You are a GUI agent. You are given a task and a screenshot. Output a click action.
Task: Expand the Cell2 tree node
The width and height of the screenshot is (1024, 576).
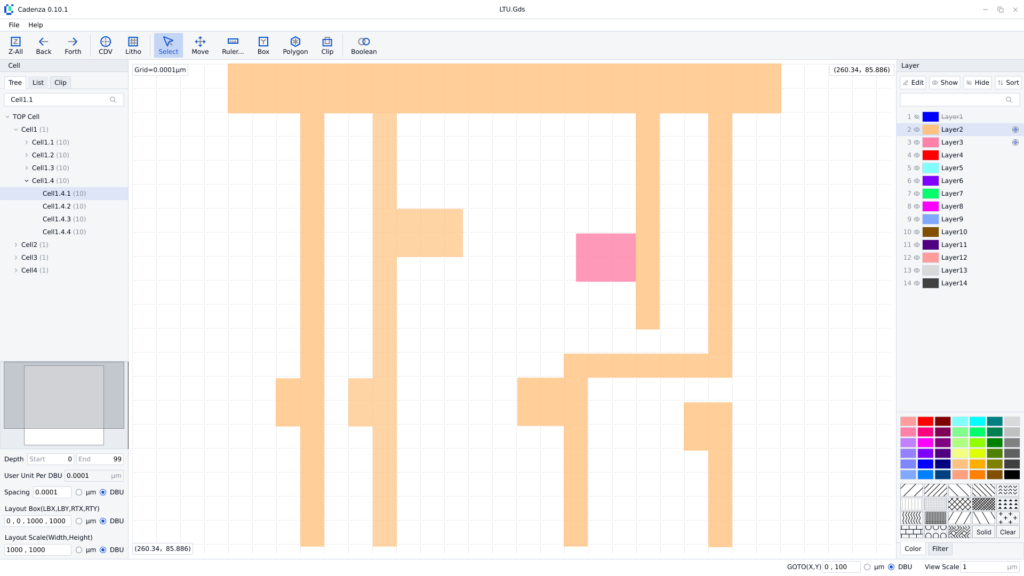pyautogui.click(x=16, y=245)
